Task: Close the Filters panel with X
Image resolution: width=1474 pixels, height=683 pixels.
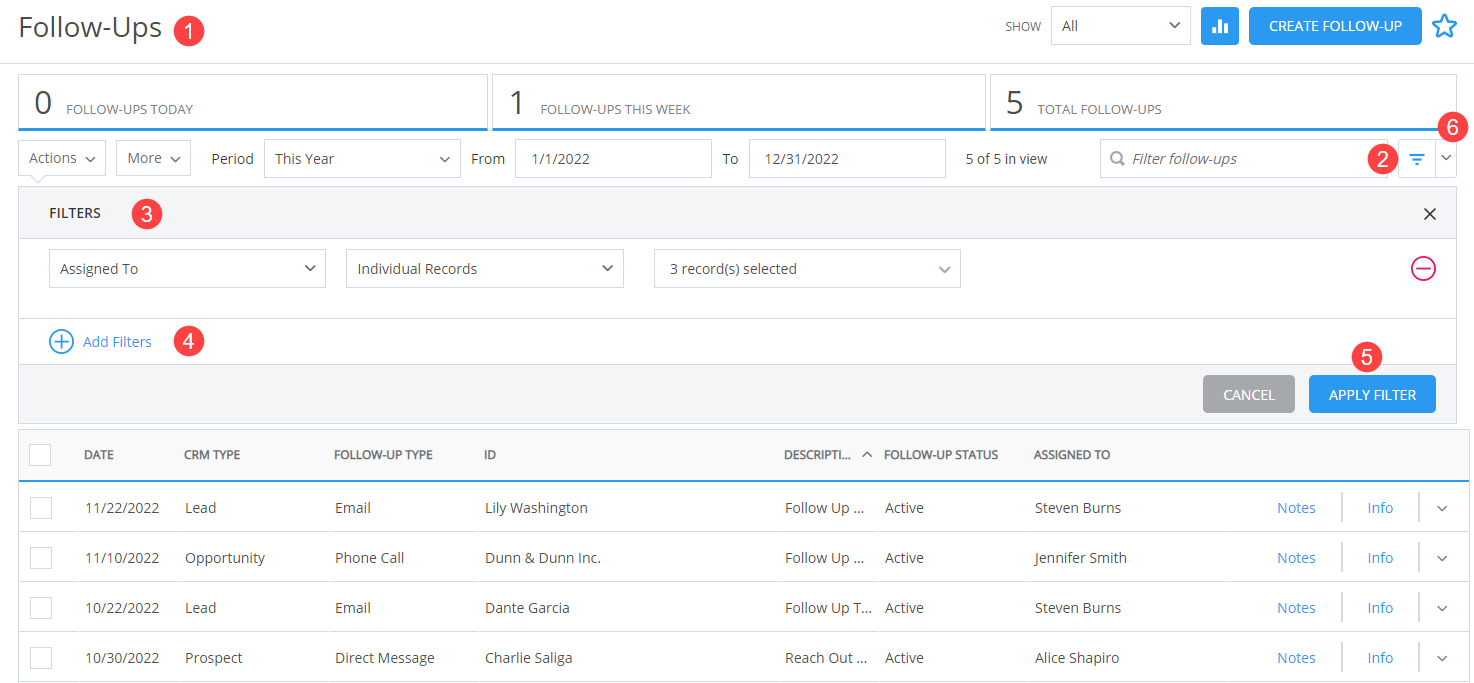Action: pyautogui.click(x=1429, y=213)
